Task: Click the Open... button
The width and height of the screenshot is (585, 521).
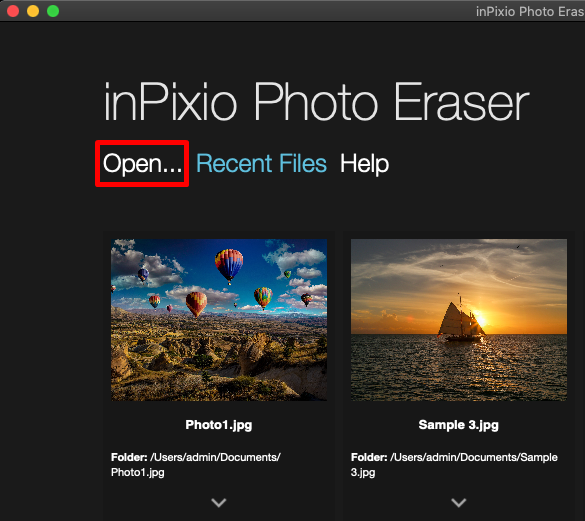Action: coord(142,164)
